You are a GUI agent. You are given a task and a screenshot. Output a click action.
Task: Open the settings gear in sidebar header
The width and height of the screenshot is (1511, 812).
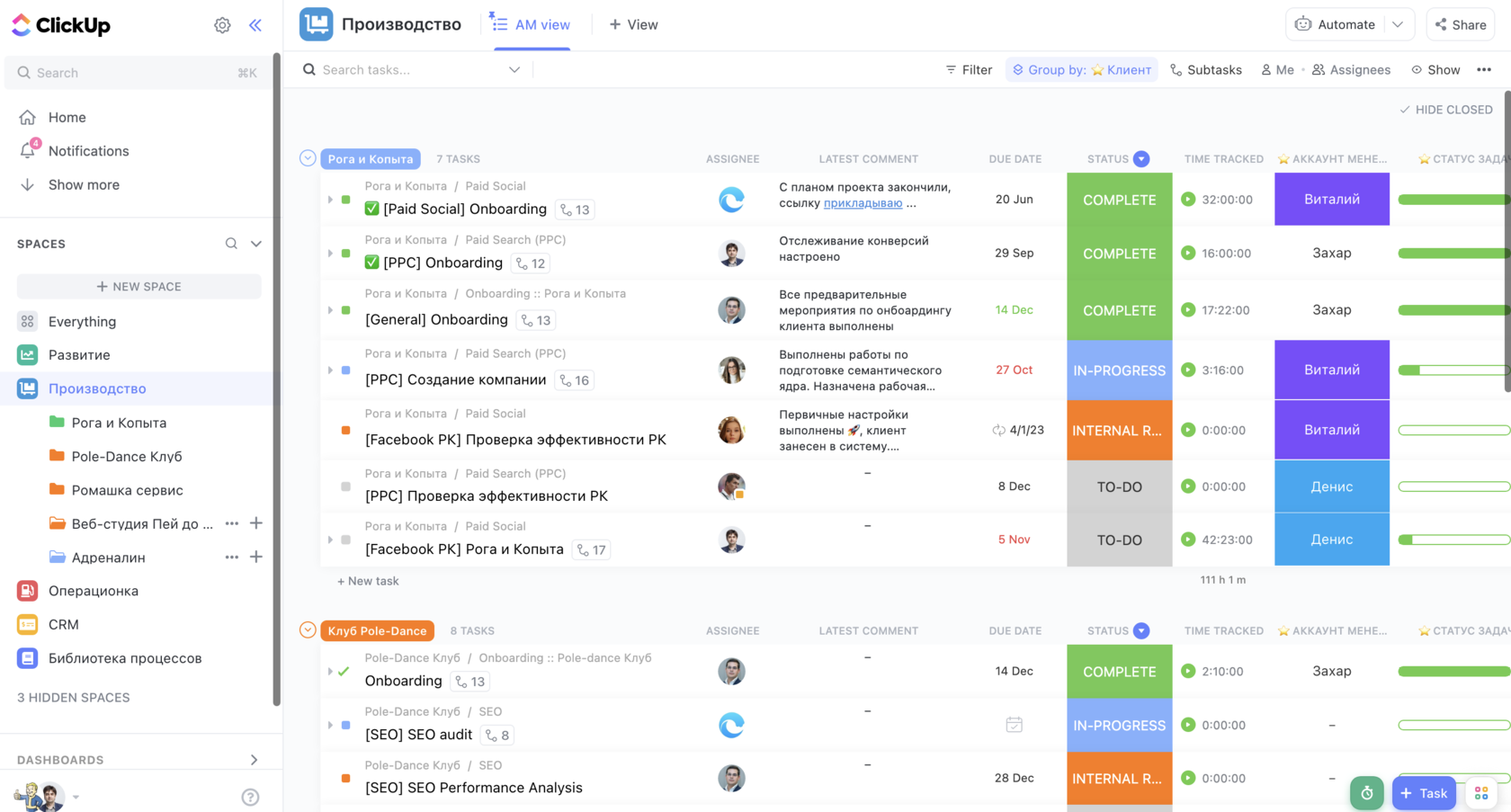pos(222,25)
